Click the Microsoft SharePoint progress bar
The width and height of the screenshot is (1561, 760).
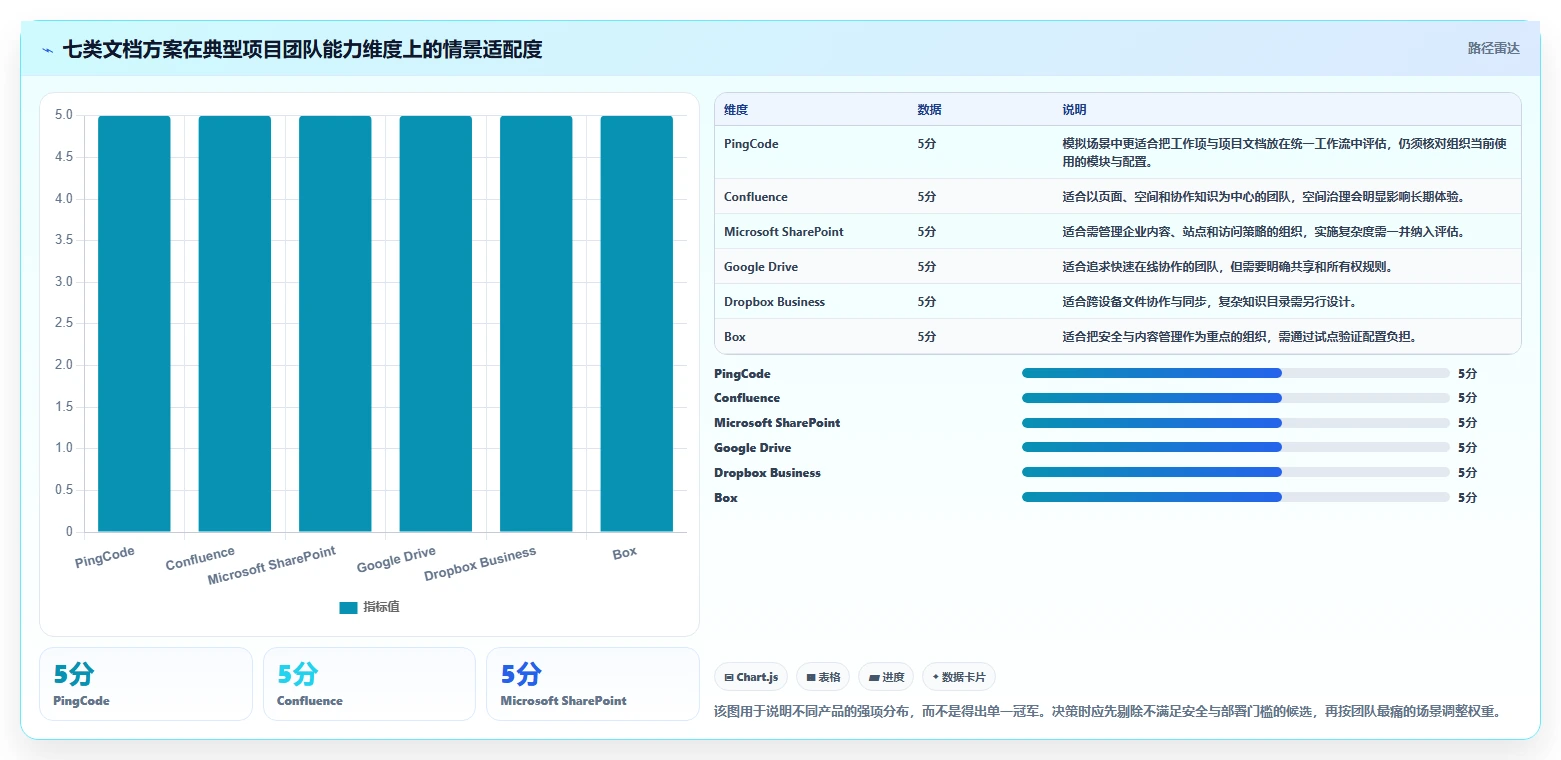[x=1235, y=423]
